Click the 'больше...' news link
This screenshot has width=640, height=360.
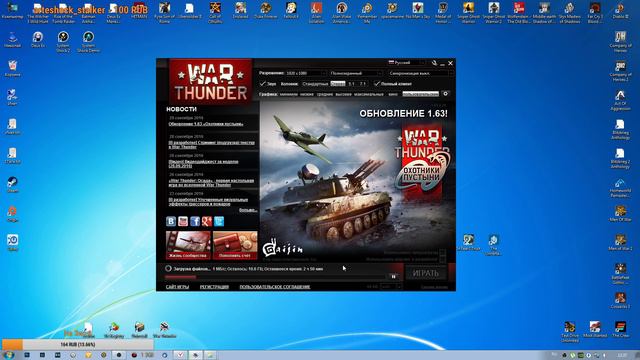click(248, 210)
